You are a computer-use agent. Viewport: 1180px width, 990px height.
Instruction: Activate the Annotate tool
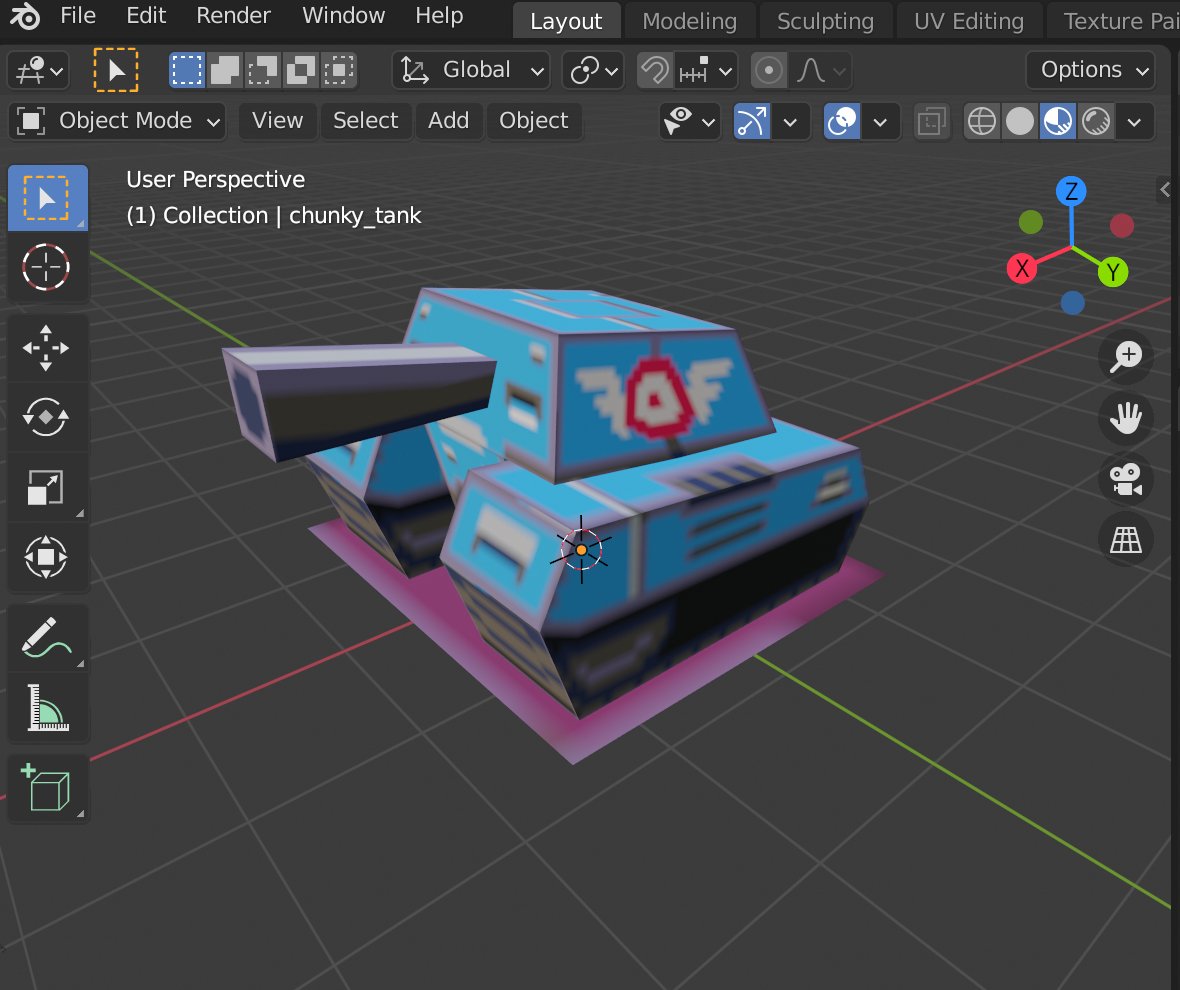click(47, 638)
